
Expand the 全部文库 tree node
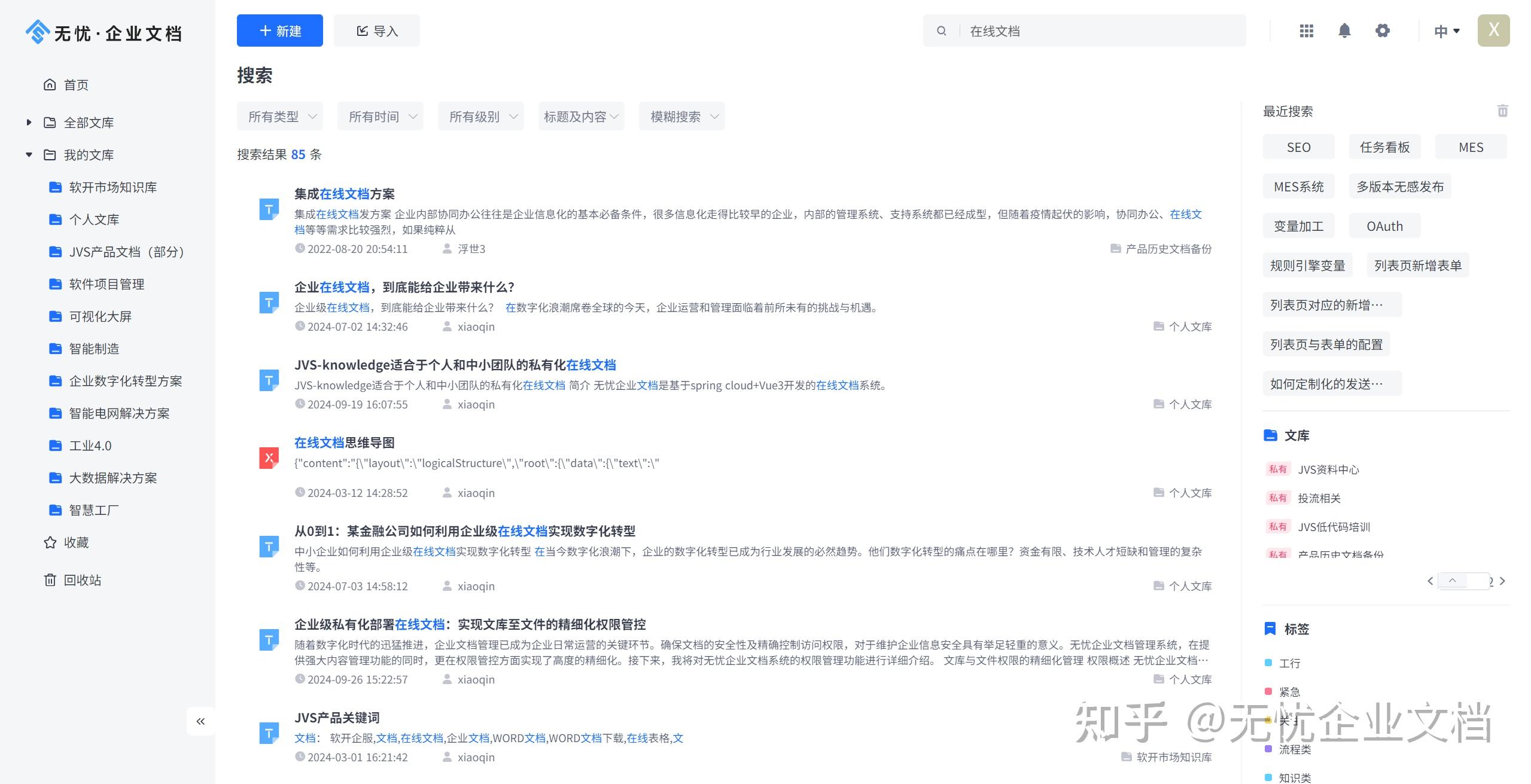click(29, 123)
